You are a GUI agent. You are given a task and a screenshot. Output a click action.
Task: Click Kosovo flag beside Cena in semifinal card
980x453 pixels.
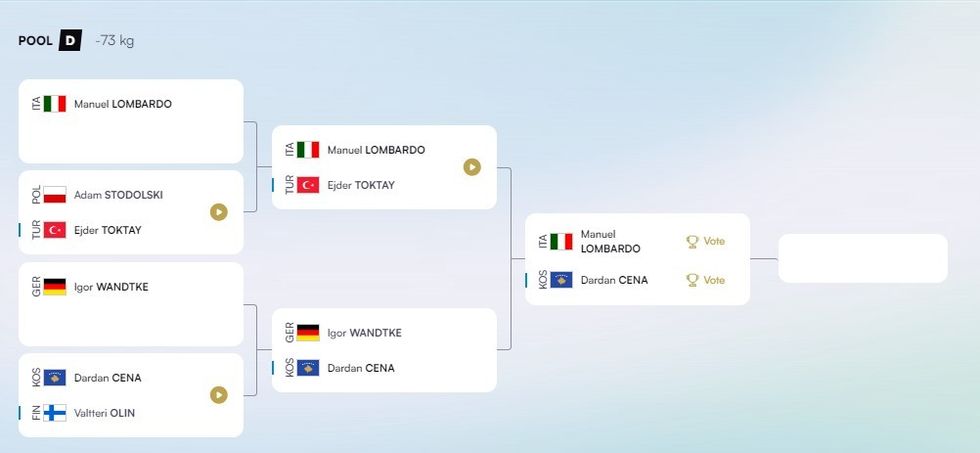[x=561, y=281]
